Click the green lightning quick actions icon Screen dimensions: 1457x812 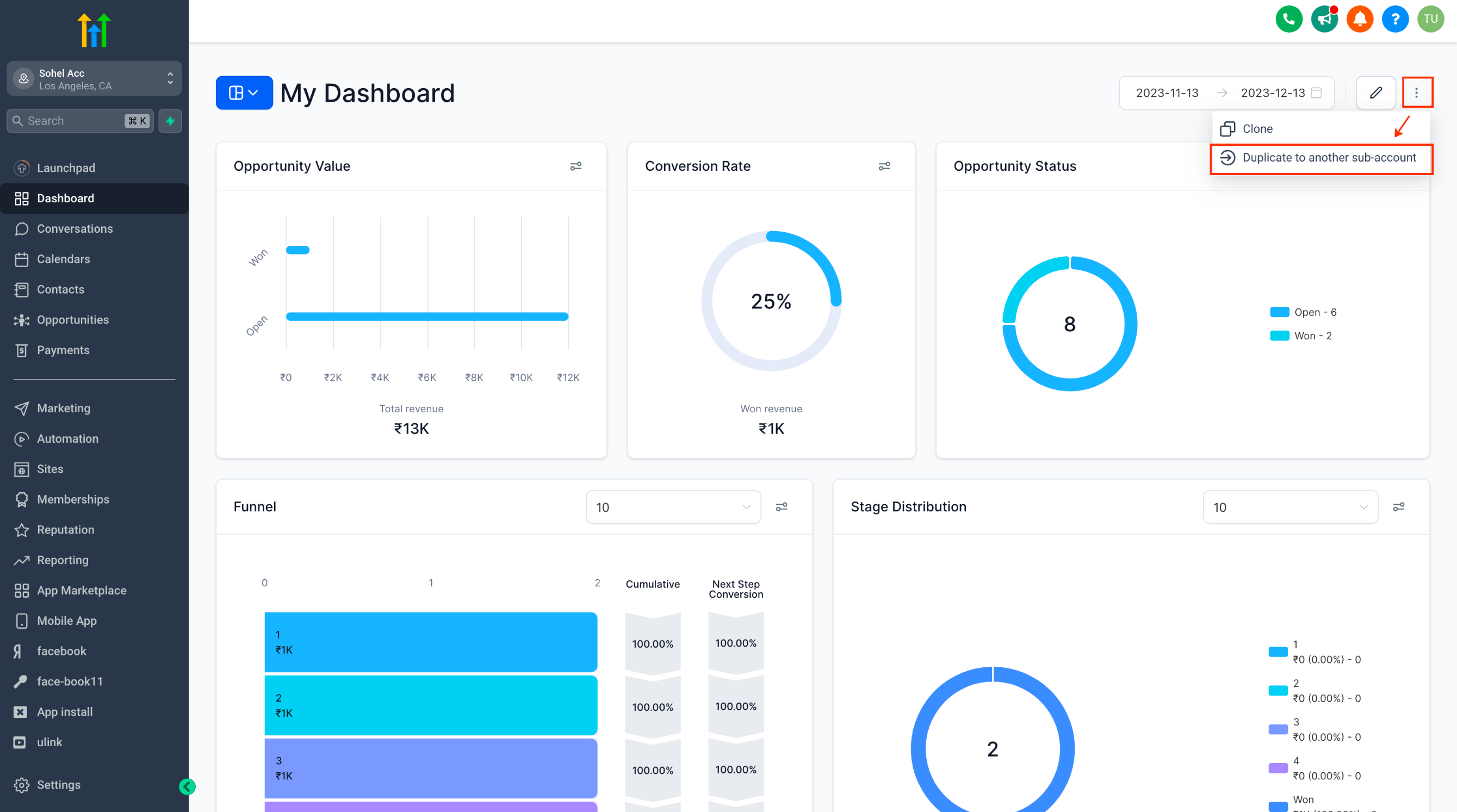(x=170, y=121)
